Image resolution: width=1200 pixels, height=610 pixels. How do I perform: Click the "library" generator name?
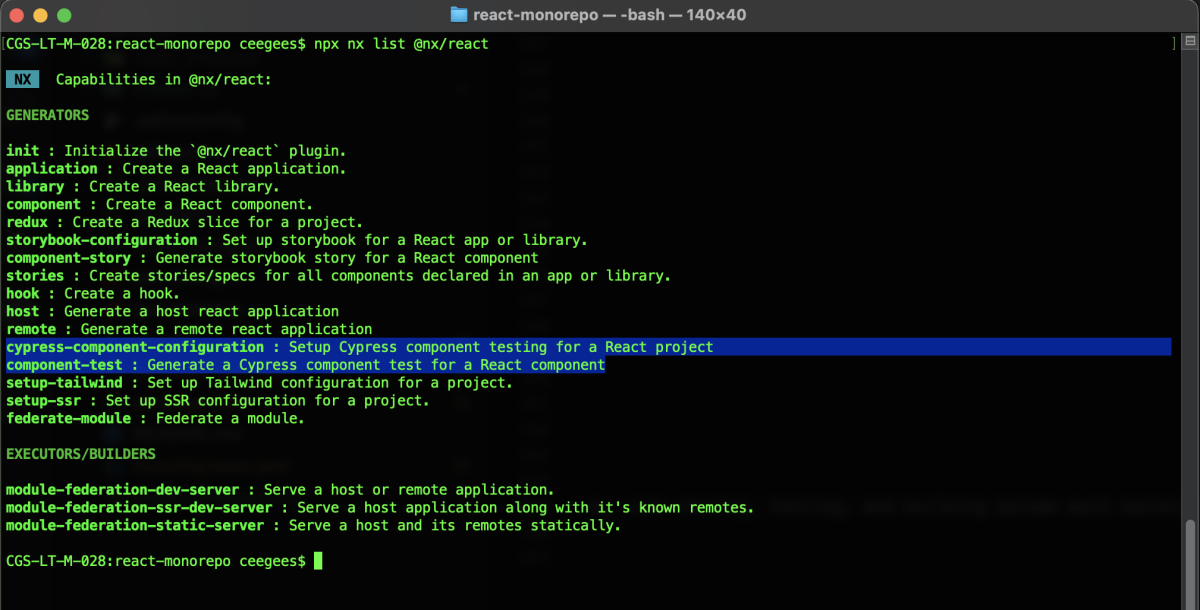[35, 186]
